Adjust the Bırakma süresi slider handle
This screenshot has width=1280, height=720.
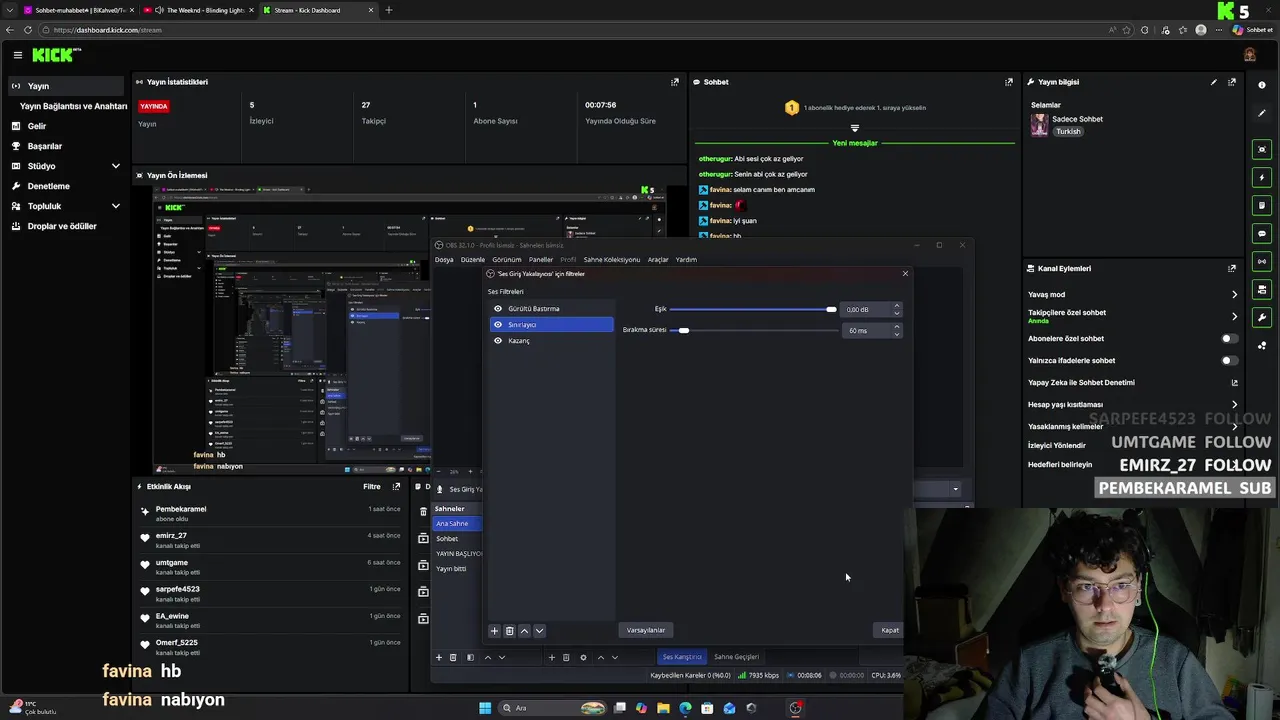(x=684, y=330)
